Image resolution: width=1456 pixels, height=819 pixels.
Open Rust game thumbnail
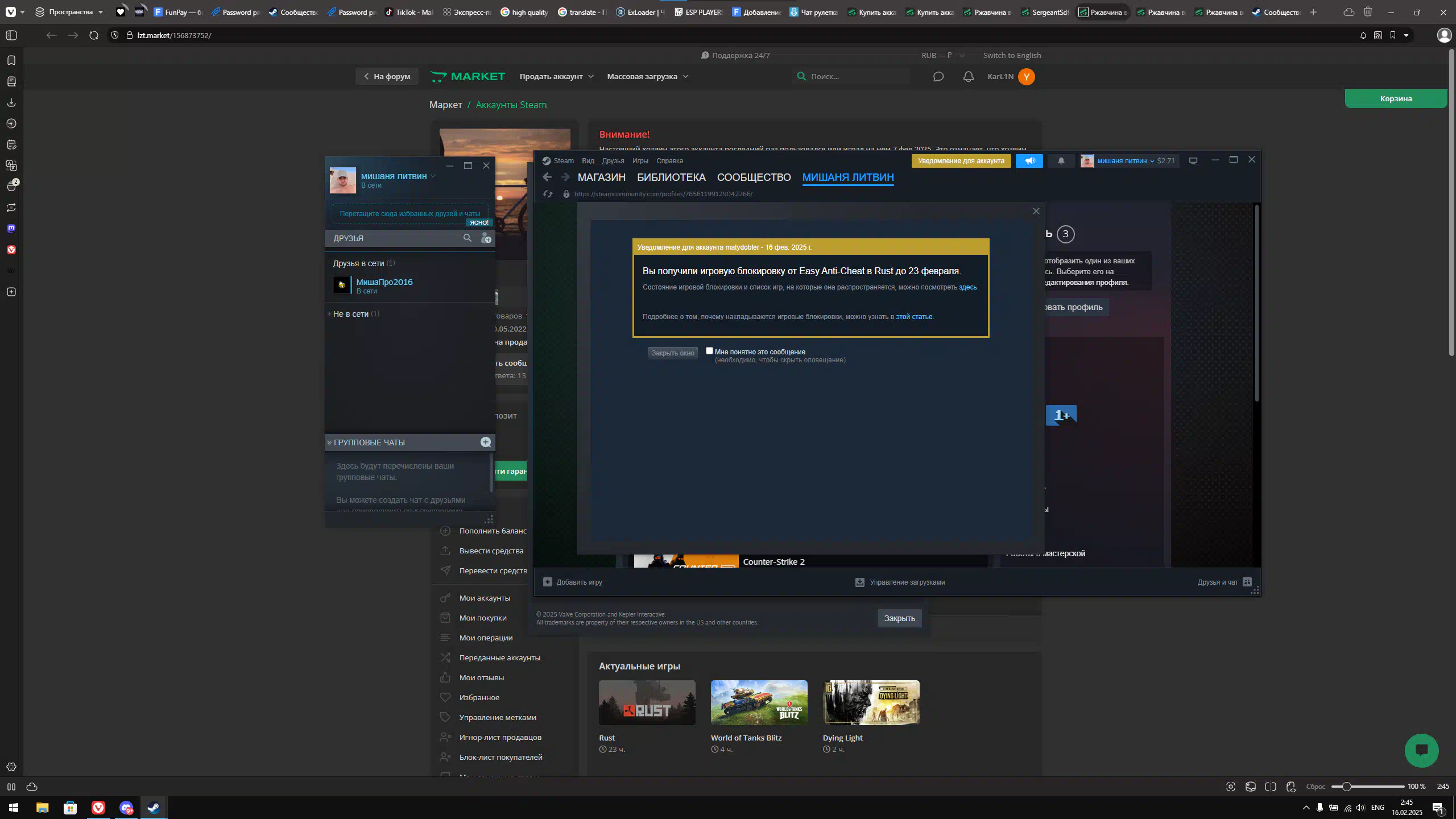click(647, 702)
